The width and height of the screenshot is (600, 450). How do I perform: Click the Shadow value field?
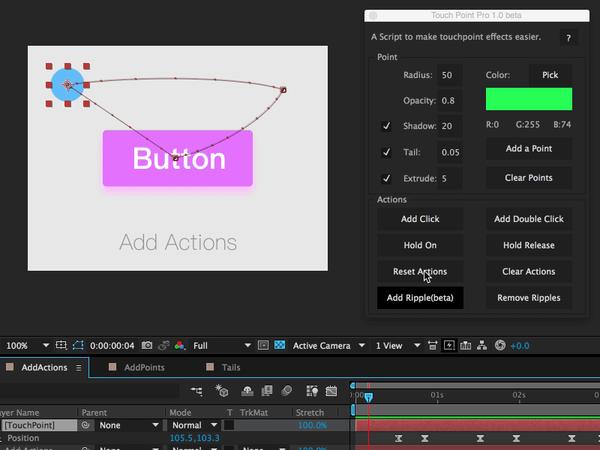point(450,126)
